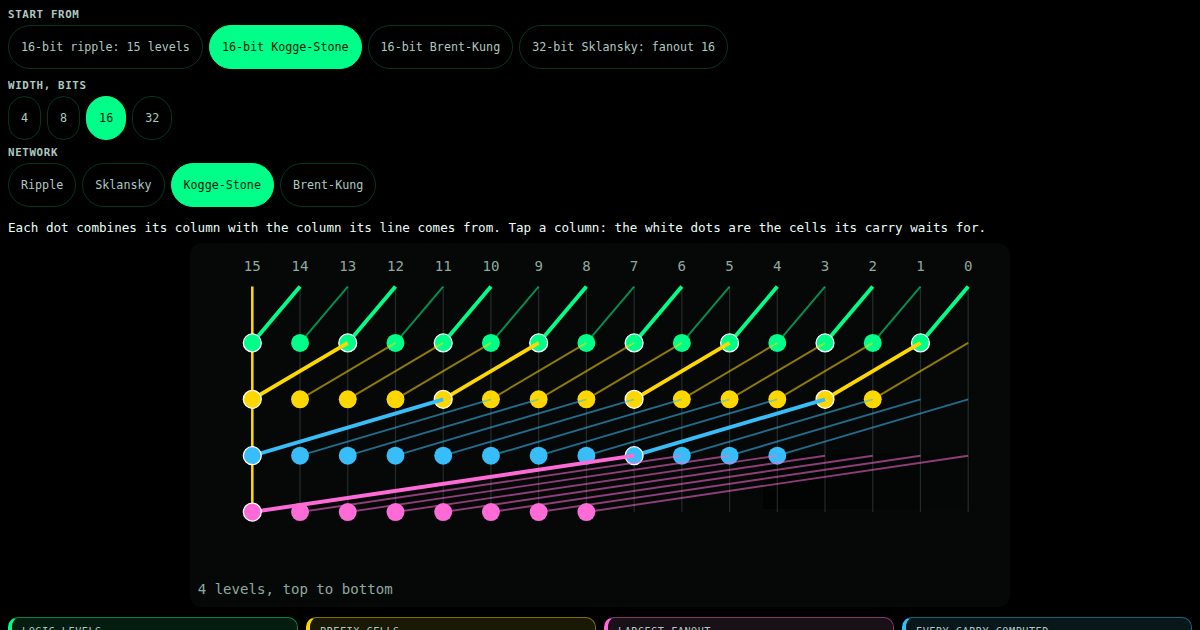Viewport: 1200px width, 630px height.
Task: Click the blue level-3 dot in column 6
Action: pyautogui.click(x=682, y=456)
